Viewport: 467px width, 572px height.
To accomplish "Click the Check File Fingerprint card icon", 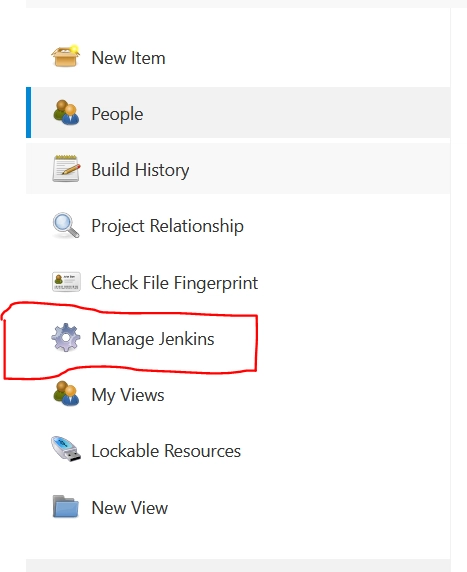I will point(66,282).
